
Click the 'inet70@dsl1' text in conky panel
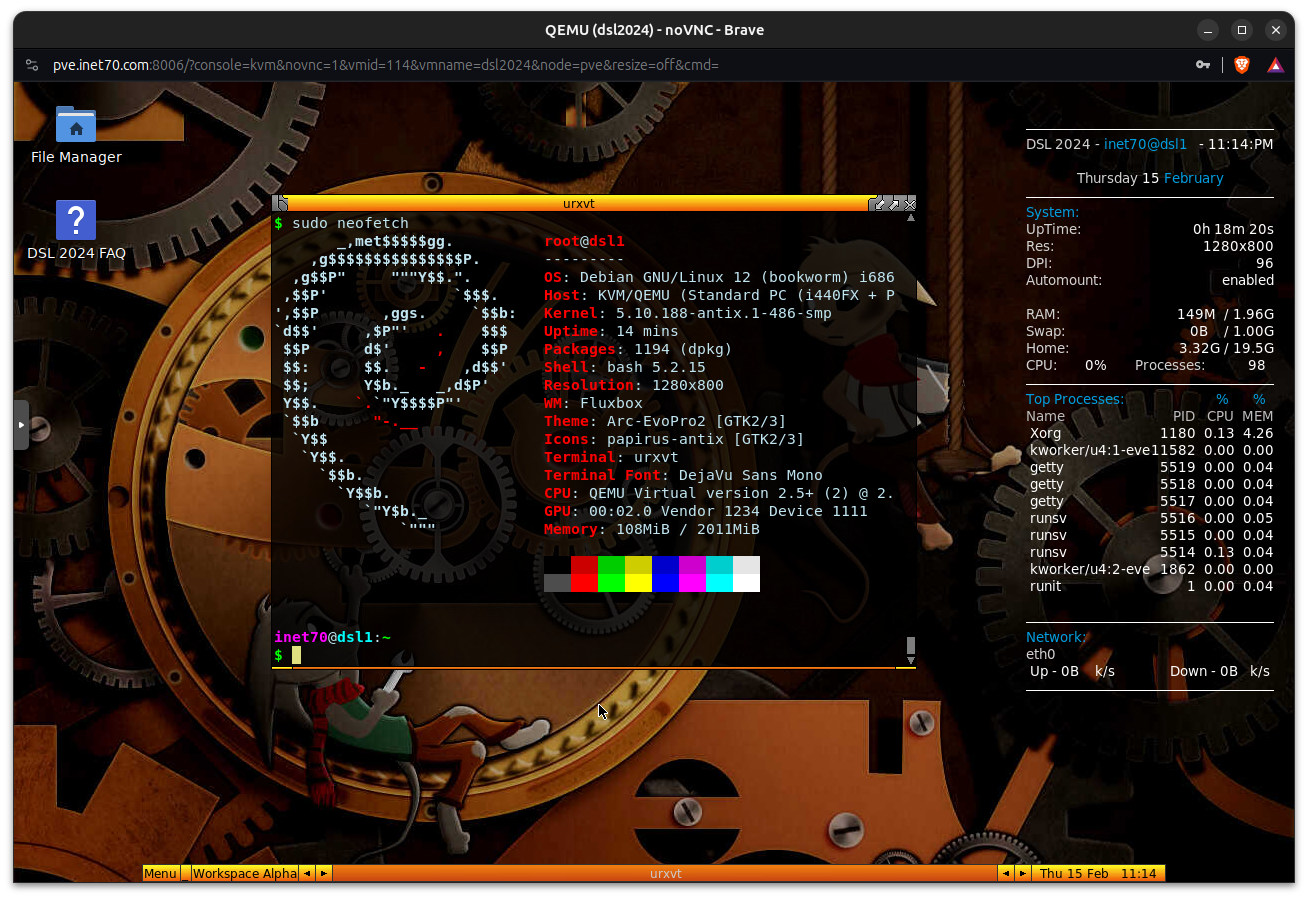tap(1145, 144)
